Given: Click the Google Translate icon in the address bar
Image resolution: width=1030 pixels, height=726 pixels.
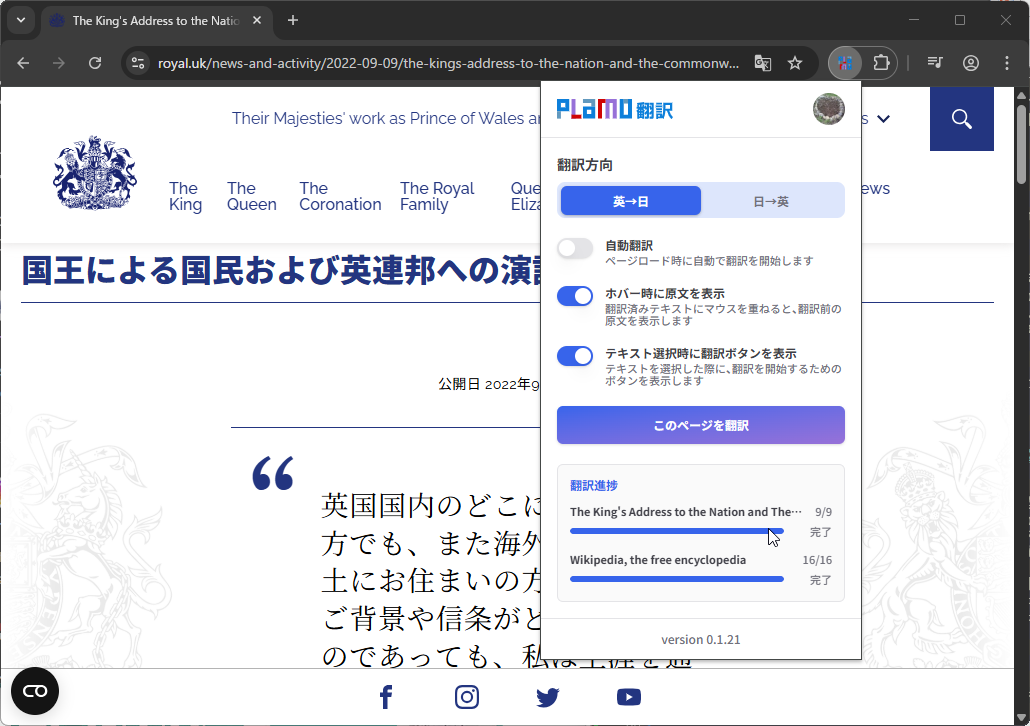Looking at the screenshot, I should [x=762, y=62].
